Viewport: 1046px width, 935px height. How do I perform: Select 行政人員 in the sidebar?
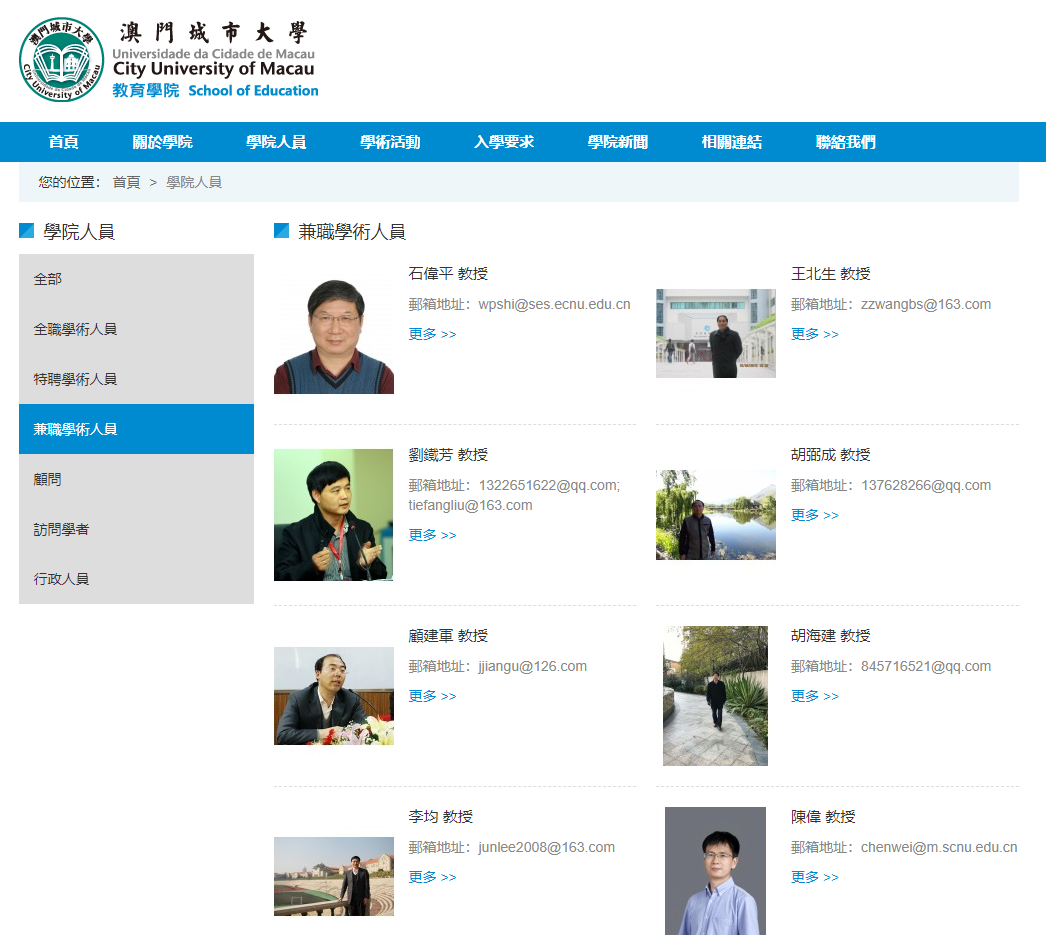pos(136,579)
